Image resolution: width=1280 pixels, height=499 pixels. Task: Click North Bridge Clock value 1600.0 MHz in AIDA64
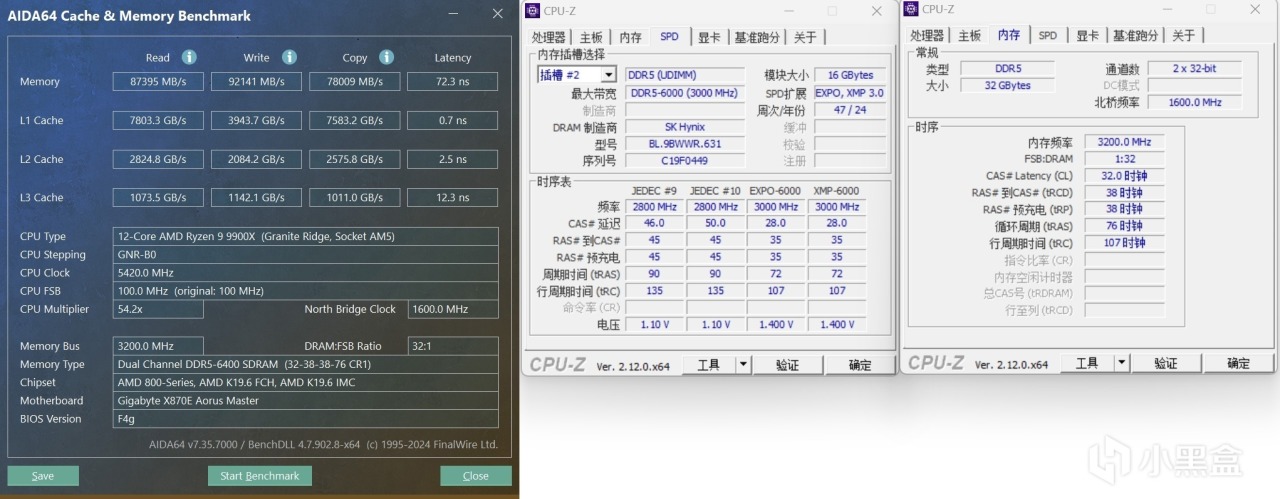click(453, 310)
